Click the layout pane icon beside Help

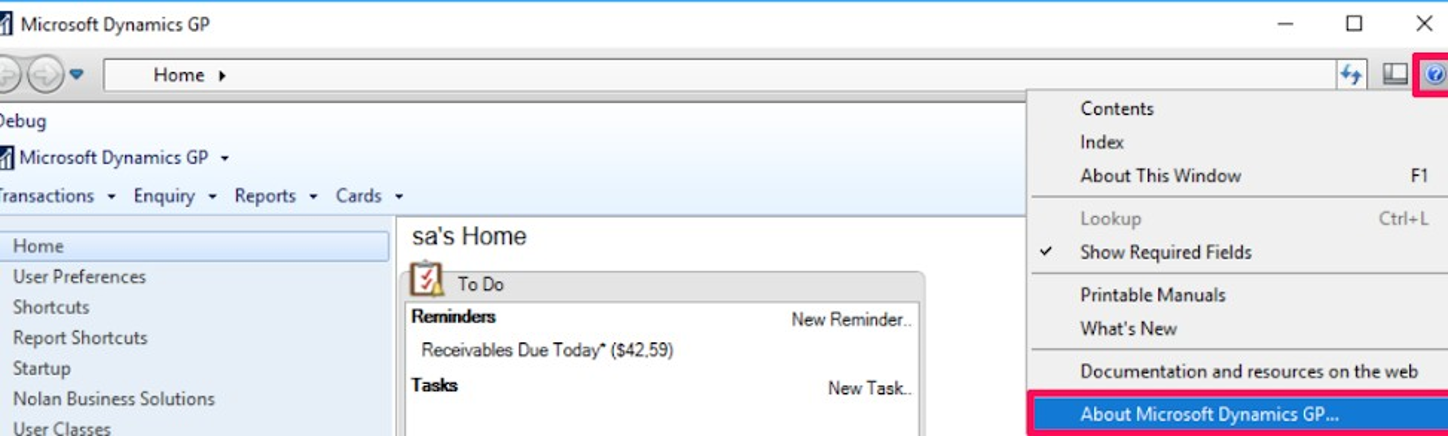(x=1395, y=74)
